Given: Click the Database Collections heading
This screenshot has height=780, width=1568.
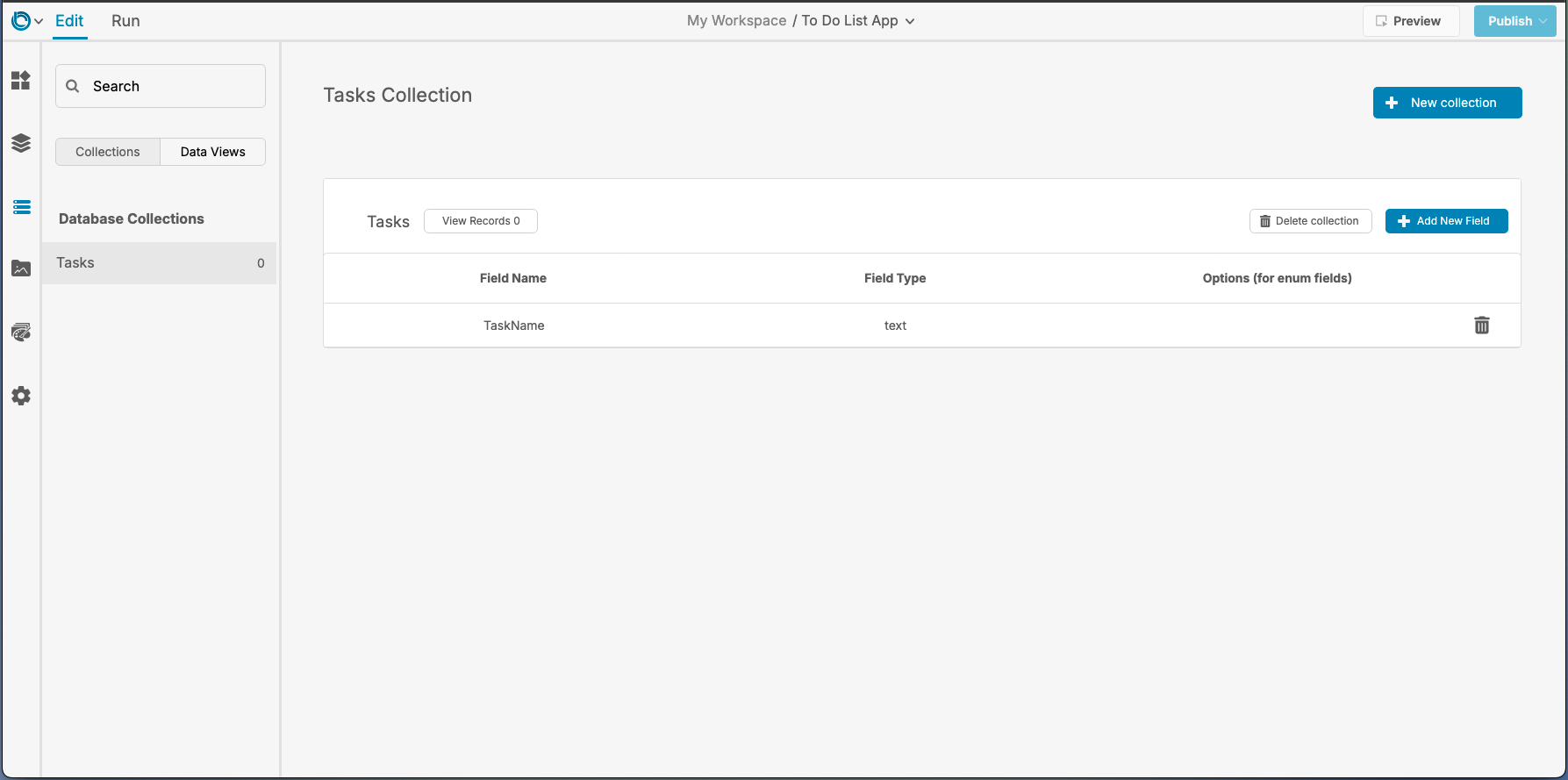Looking at the screenshot, I should (x=132, y=218).
